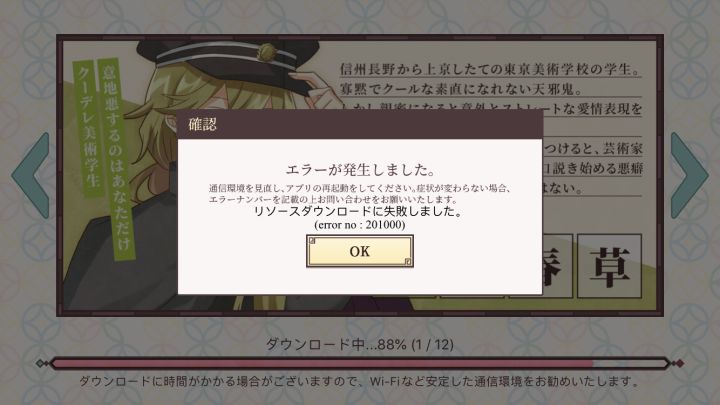Click the green 意地悪するのはあなただけ banner
The width and height of the screenshot is (720, 405).
[x=115, y=158]
